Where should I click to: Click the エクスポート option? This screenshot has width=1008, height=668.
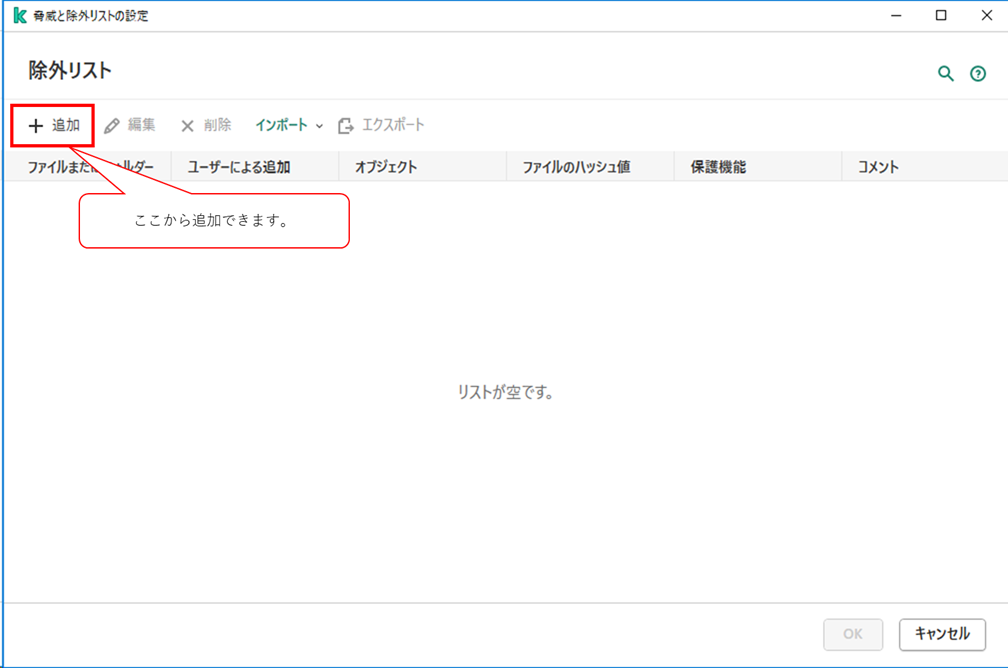[x=390, y=125]
